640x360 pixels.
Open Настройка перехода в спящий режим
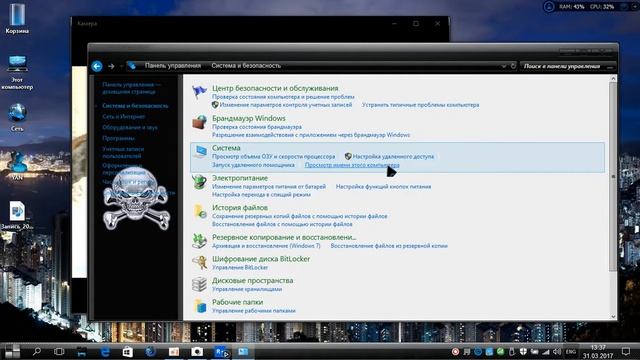point(261,195)
